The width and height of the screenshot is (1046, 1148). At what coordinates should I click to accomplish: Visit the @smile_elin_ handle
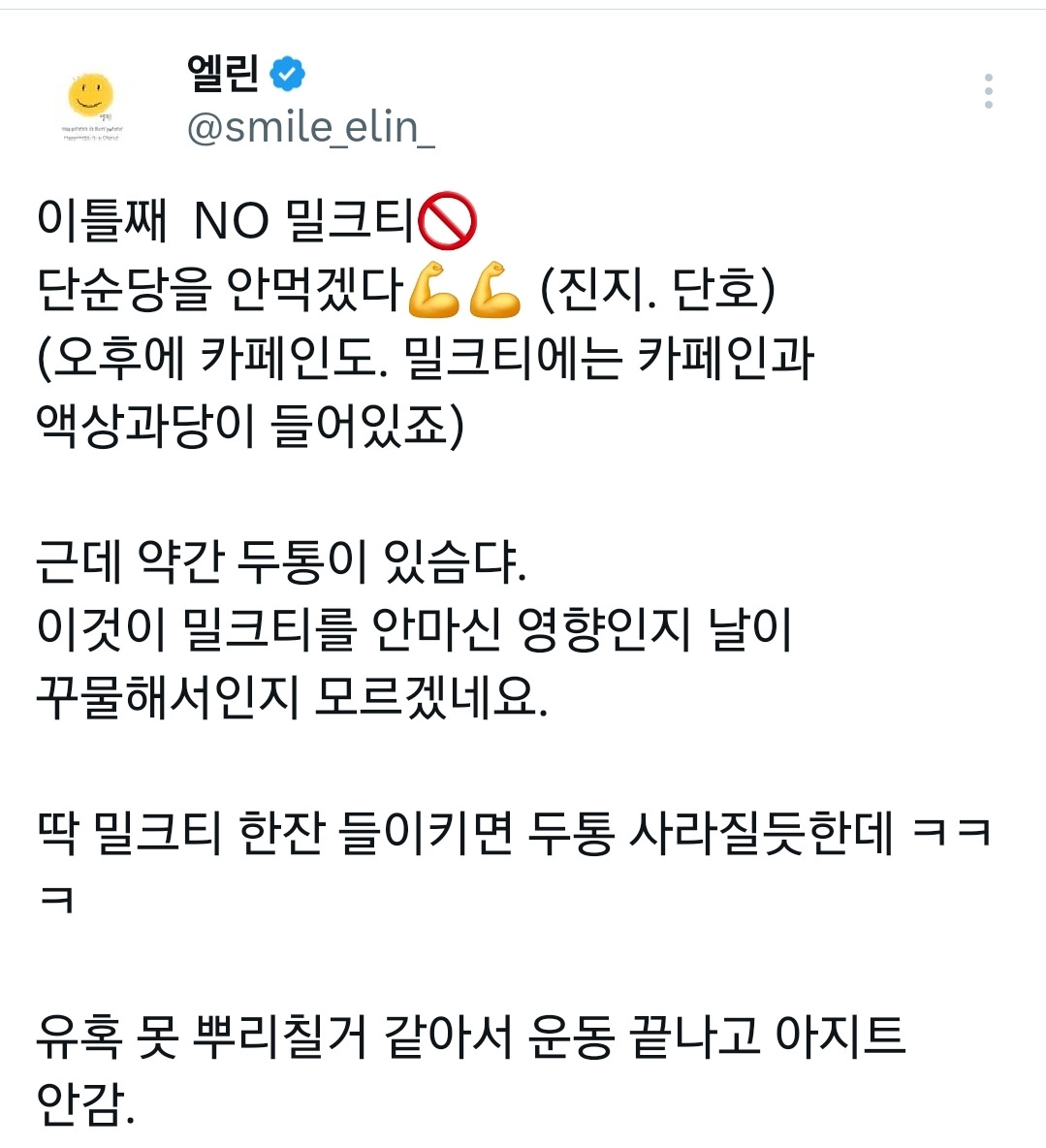pyautogui.click(x=311, y=127)
